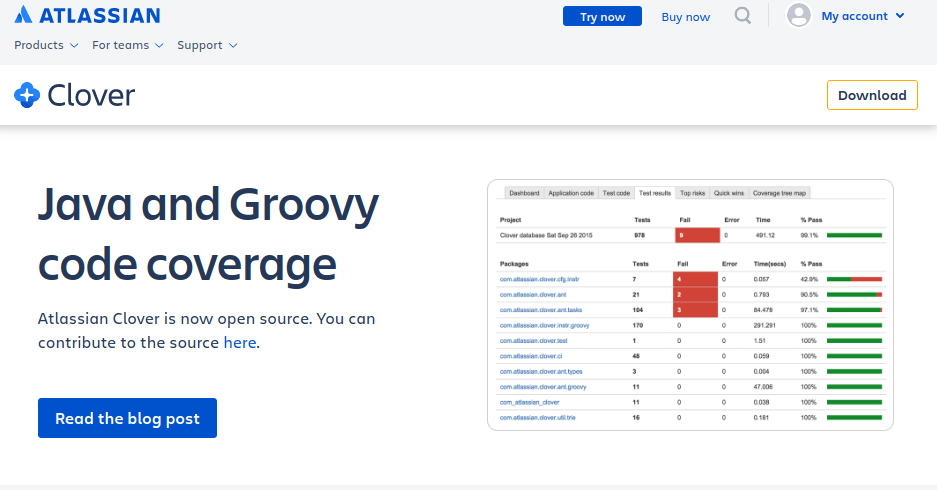Click the user avatar icon
Screen dimensions: 937x490
tap(798, 16)
